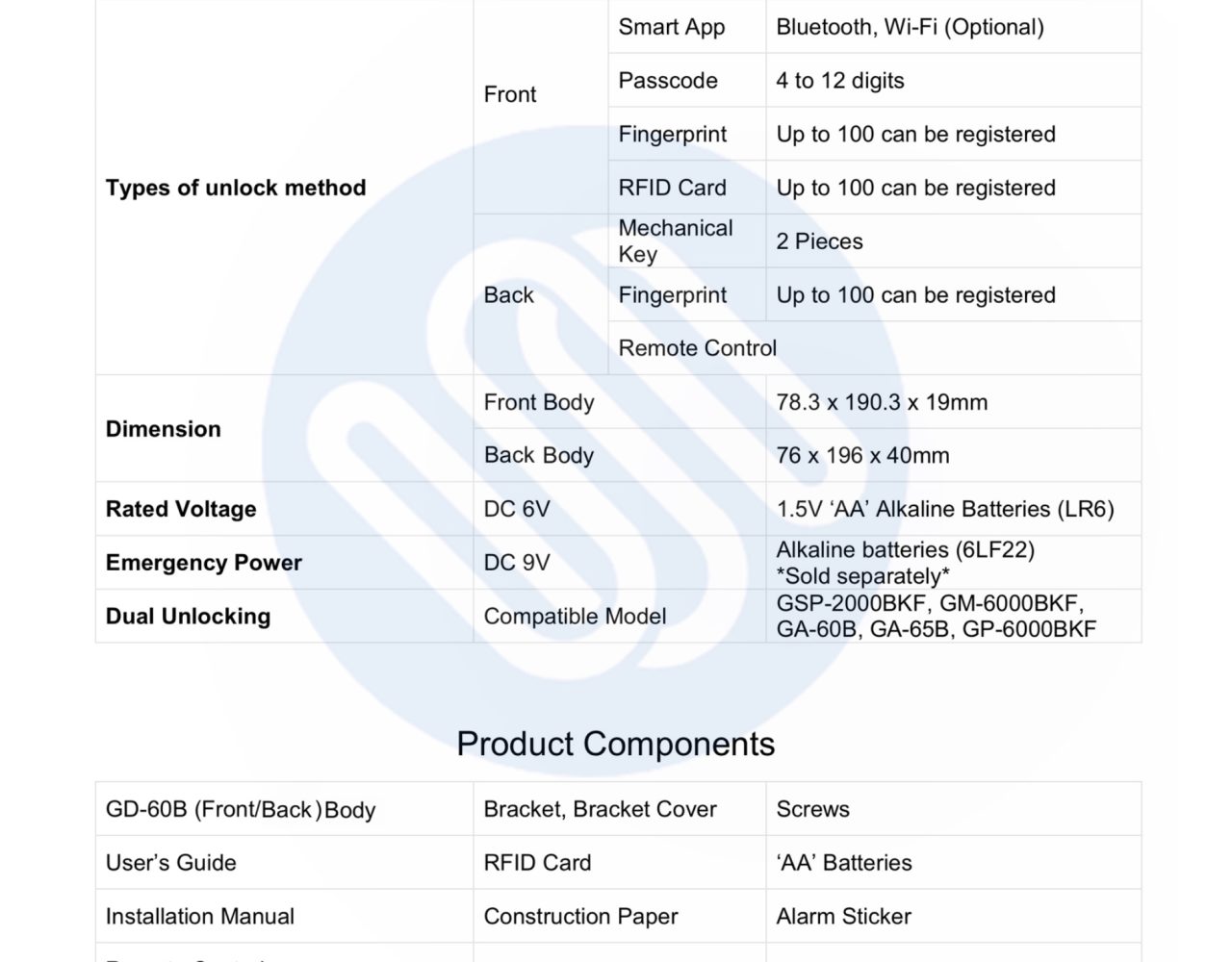Select the Alarm Sticker component cell
The width and height of the screenshot is (1232, 962).
point(953,916)
